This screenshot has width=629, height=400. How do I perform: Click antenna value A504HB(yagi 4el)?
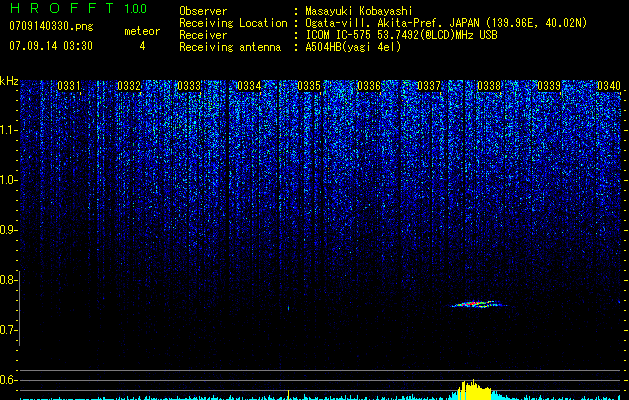coord(353,47)
